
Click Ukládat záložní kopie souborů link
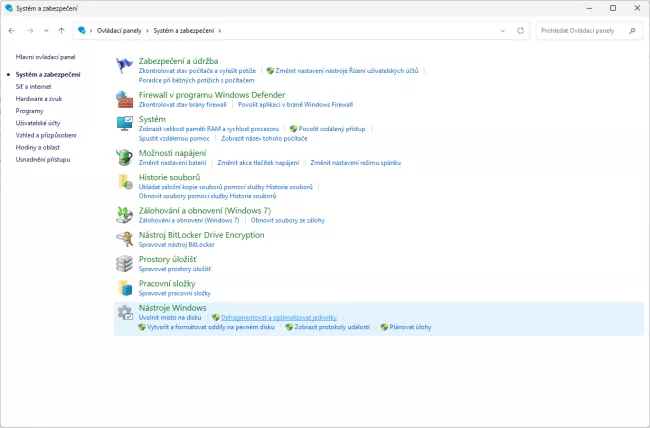(x=226, y=187)
